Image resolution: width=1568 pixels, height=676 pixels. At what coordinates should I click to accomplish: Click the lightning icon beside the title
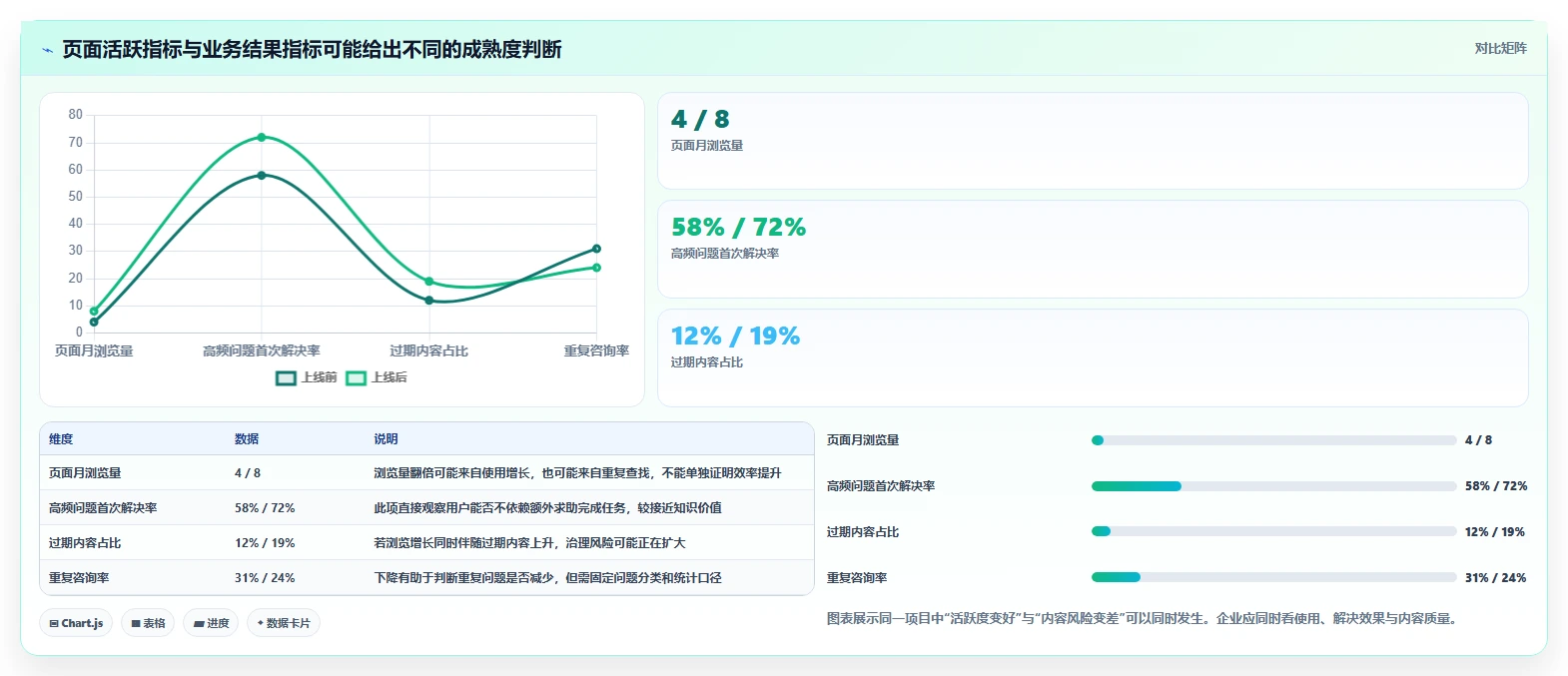coord(47,50)
